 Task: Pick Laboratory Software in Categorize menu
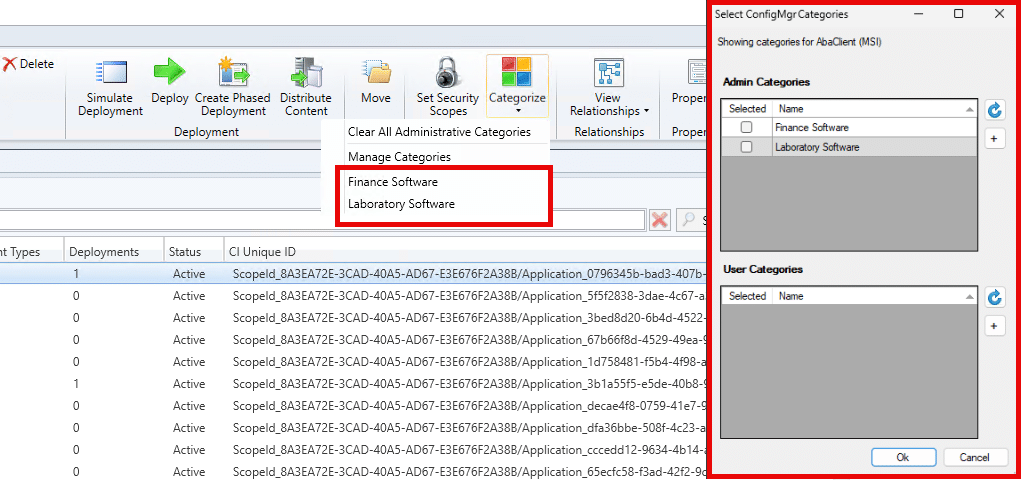[x=401, y=204]
